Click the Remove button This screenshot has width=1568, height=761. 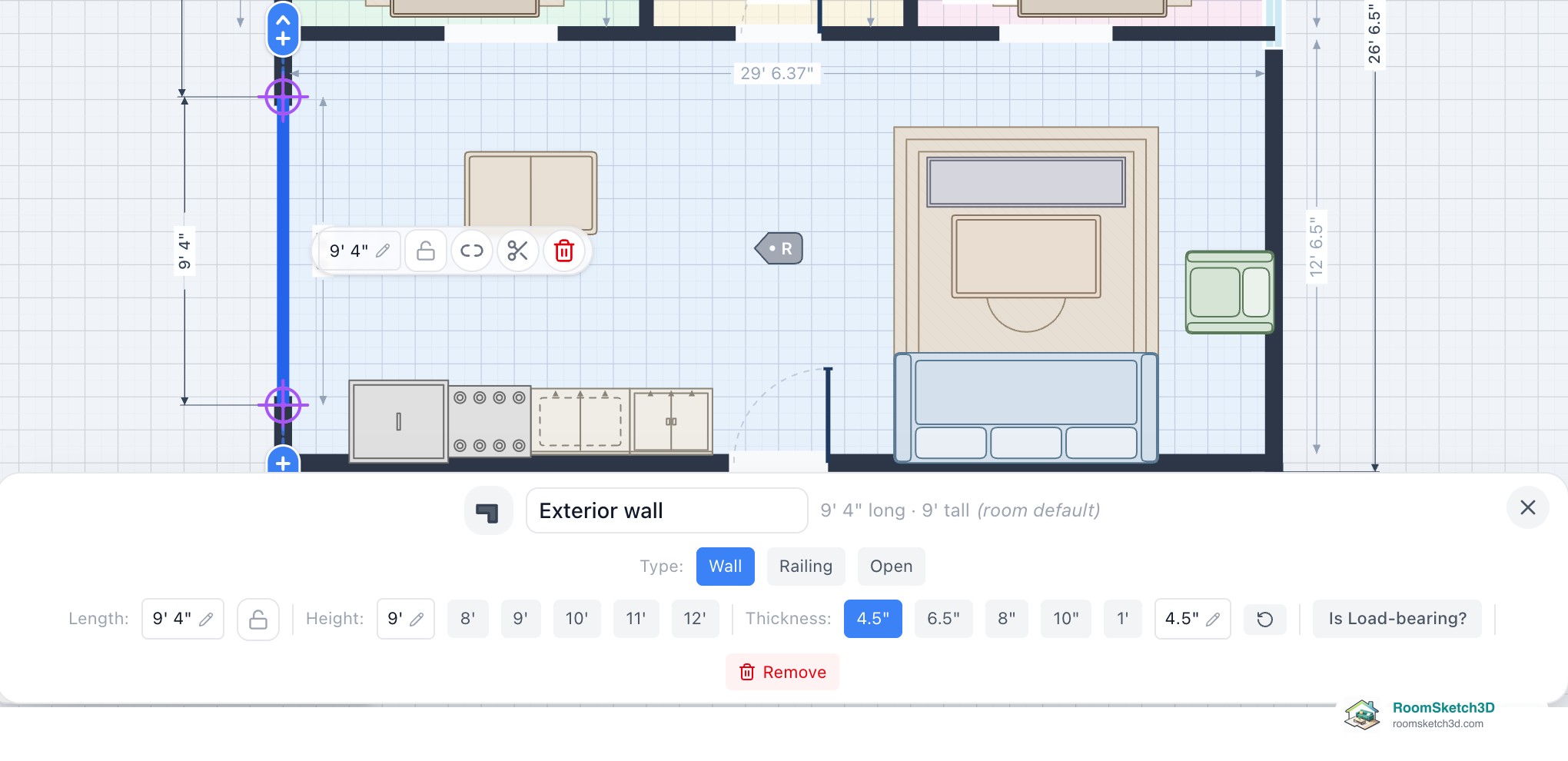pos(782,673)
